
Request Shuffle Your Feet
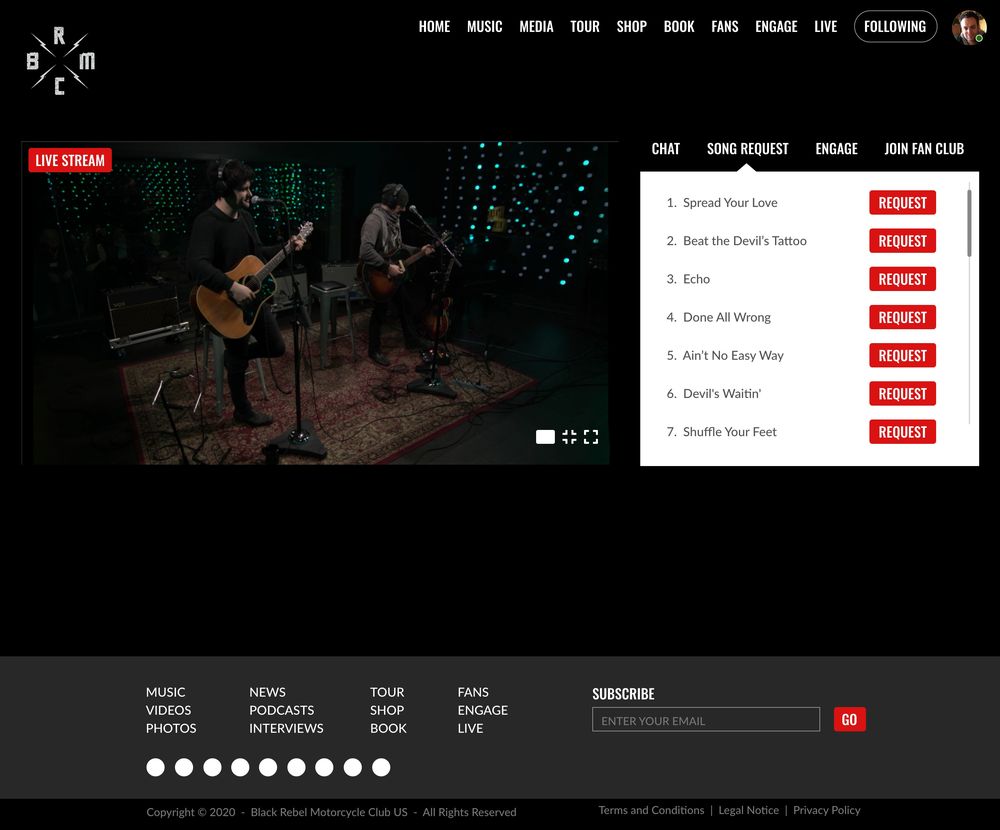902,432
